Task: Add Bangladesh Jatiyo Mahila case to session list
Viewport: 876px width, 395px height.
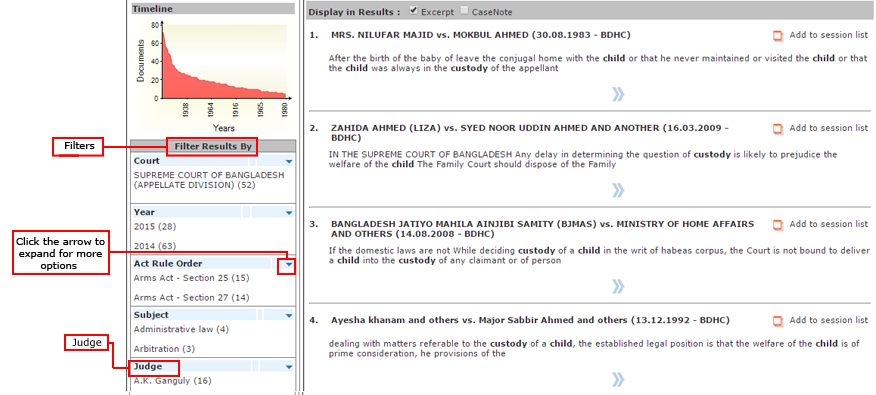Action: pyautogui.click(x=820, y=225)
